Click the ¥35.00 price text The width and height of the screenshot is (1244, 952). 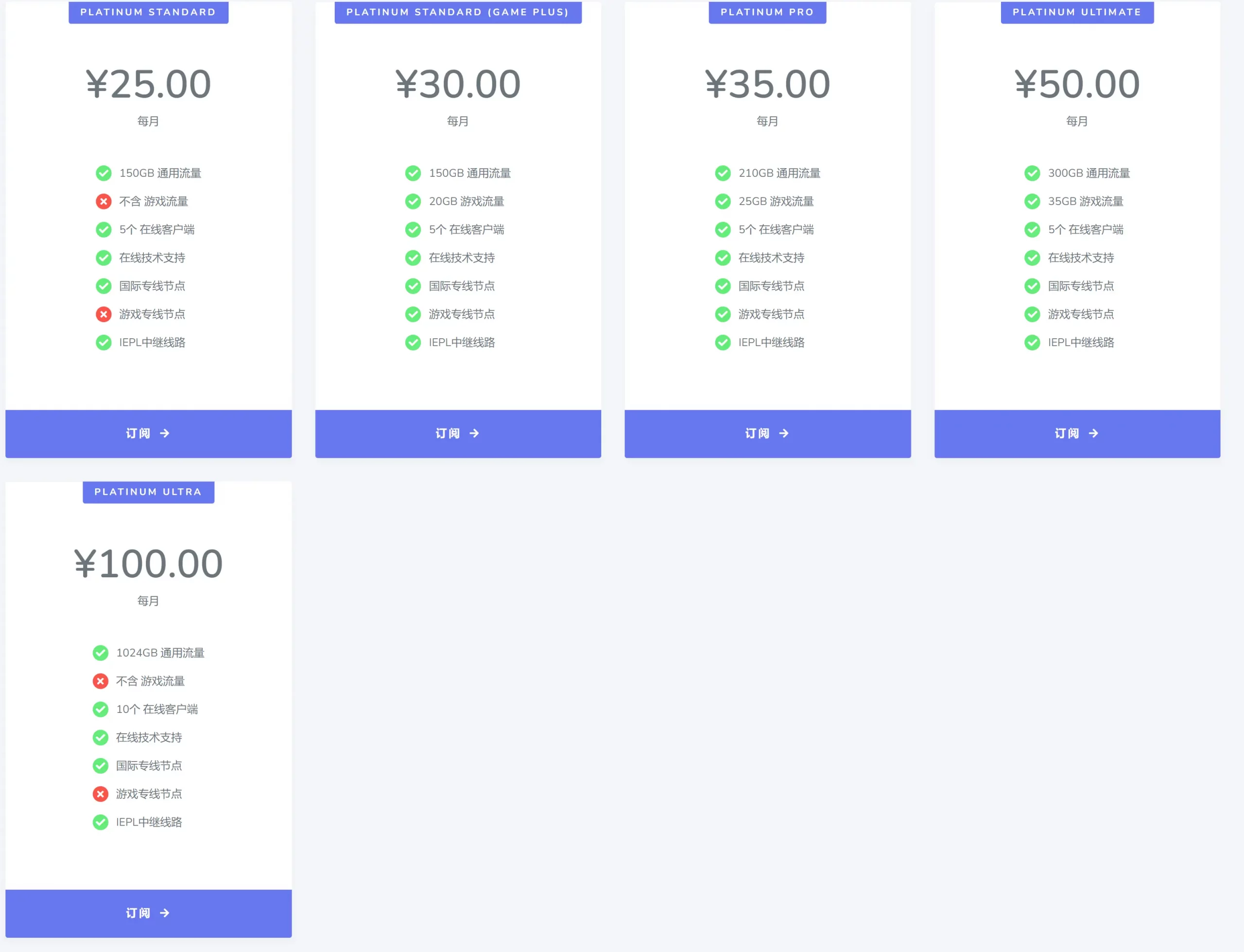point(767,84)
